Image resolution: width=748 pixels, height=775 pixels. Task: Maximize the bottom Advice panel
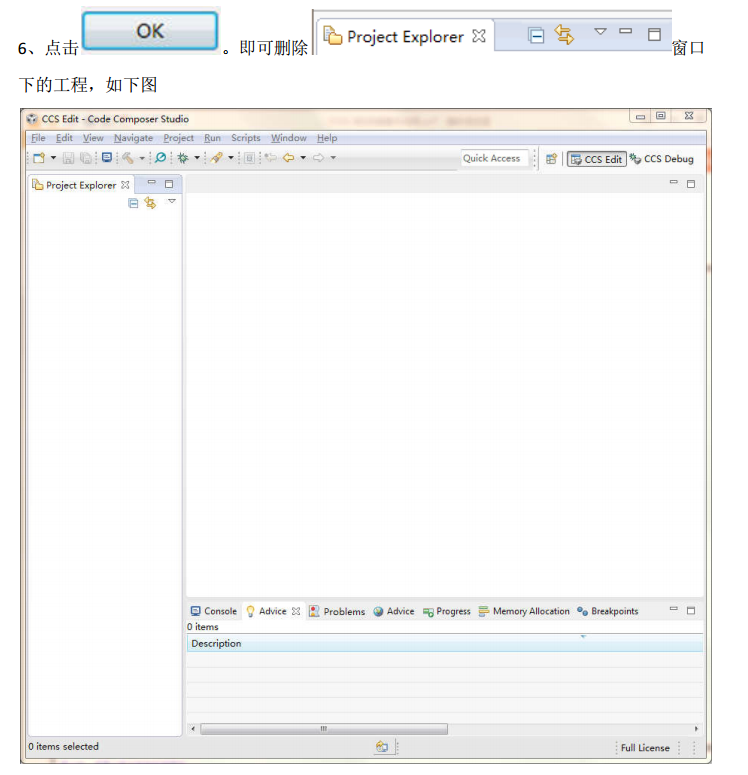tap(691, 611)
